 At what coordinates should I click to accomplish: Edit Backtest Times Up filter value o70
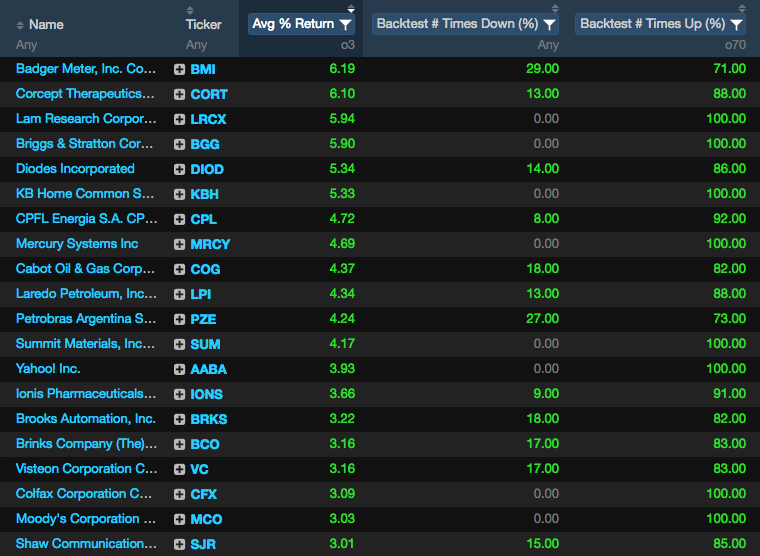(x=735, y=45)
